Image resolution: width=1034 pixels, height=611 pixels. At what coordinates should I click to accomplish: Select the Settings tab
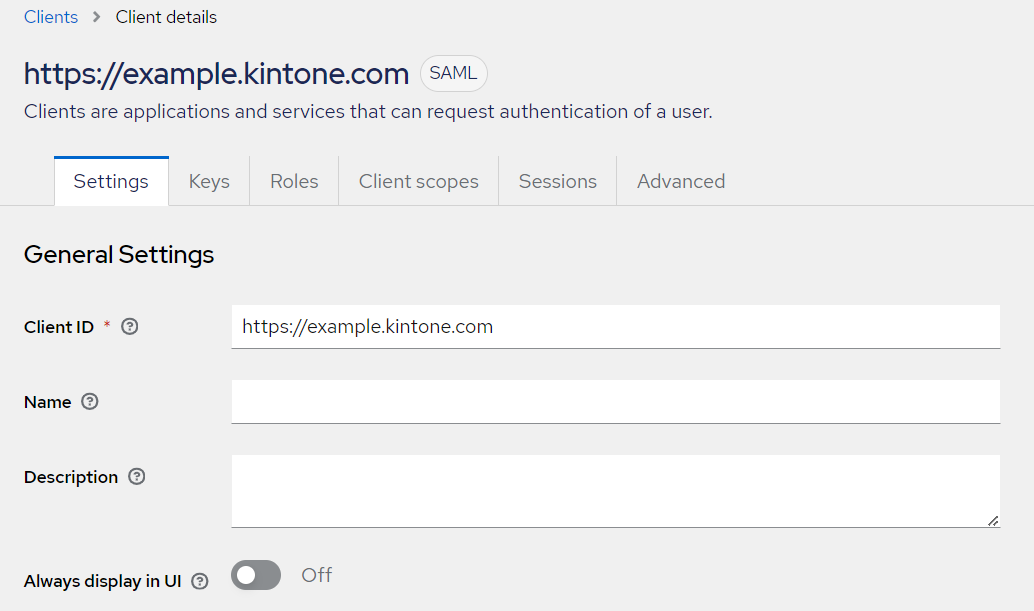[x=111, y=181]
